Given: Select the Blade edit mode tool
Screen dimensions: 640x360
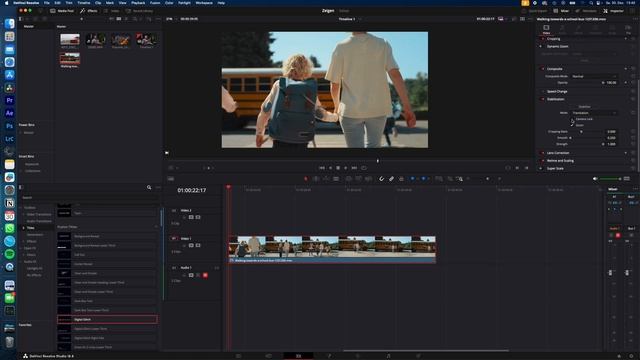Looking at the screenshot, I should click(x=336, y=179).
